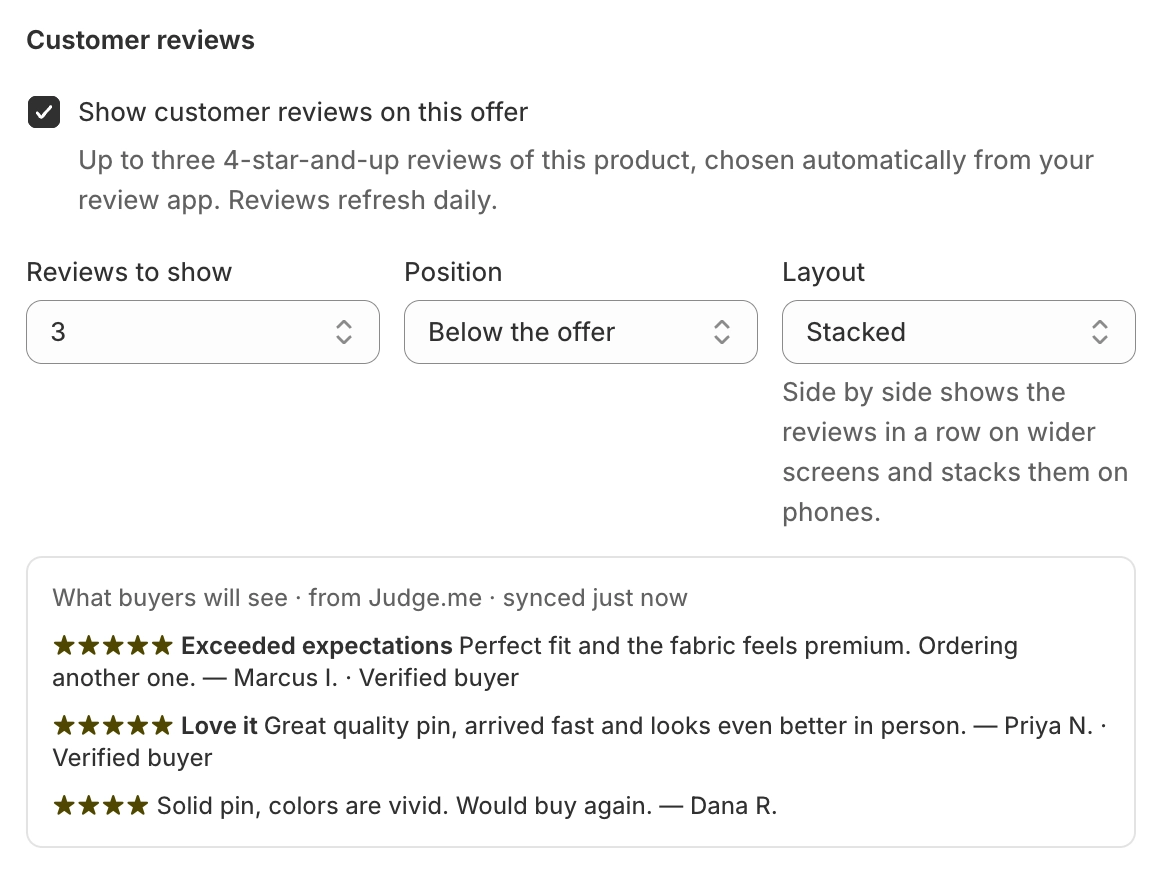1160x874 pixels.
Task: Click the Exceeded expectations review title
Action: pos(317,646)
